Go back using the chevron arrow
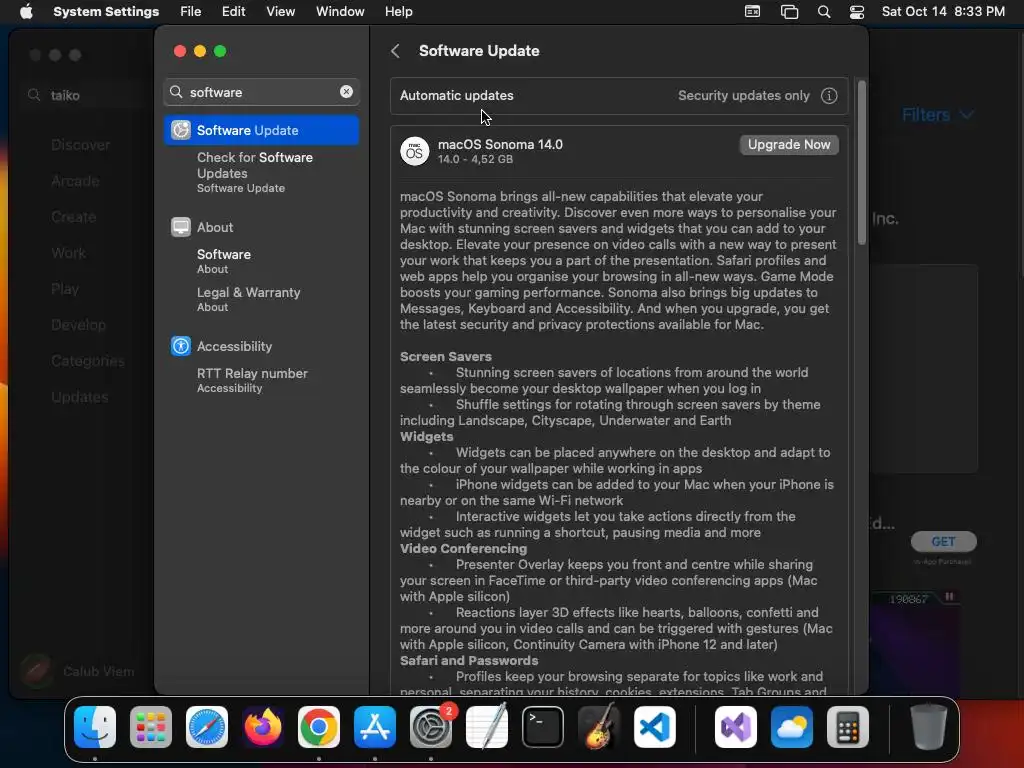 (x=395, y=51)
